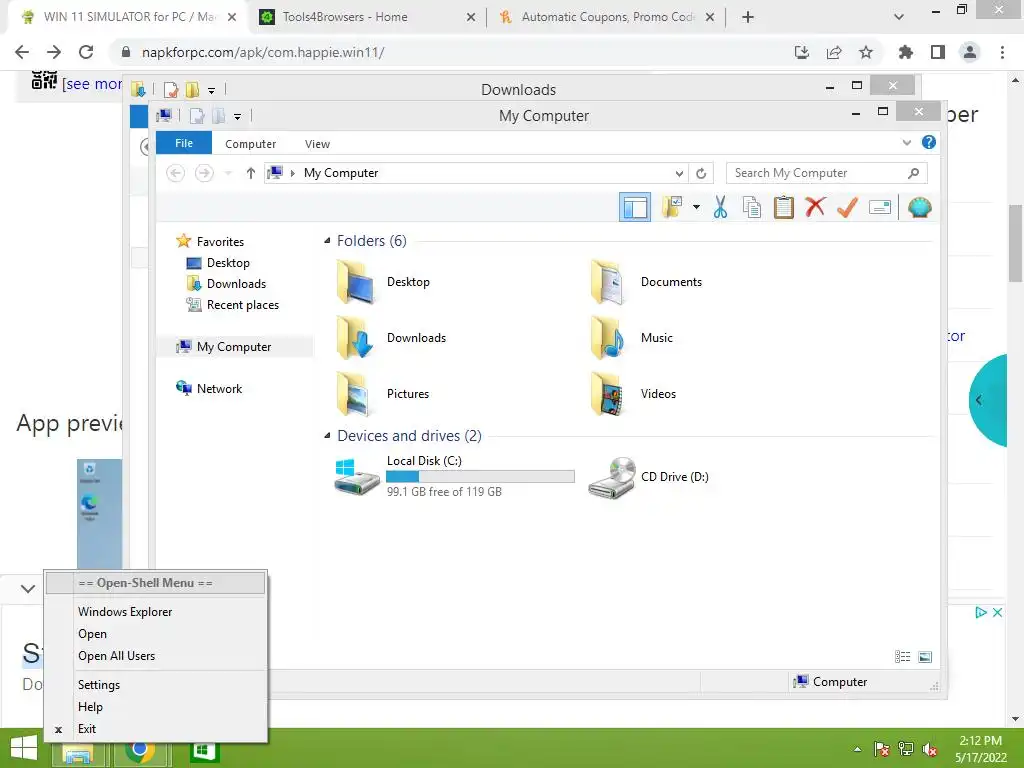
Task: Refresh the My Computer view
Action: click(x=701, y=173)
